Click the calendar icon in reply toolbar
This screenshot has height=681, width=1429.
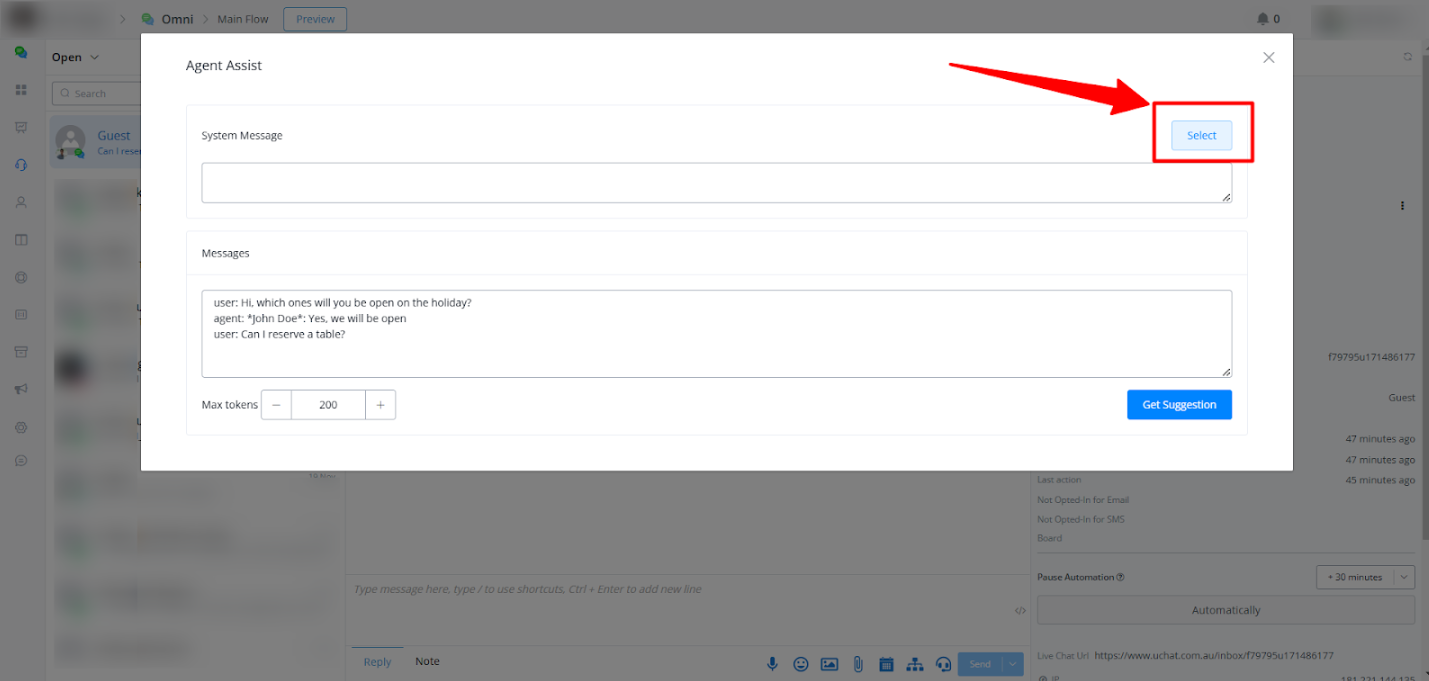click(886, 664)
